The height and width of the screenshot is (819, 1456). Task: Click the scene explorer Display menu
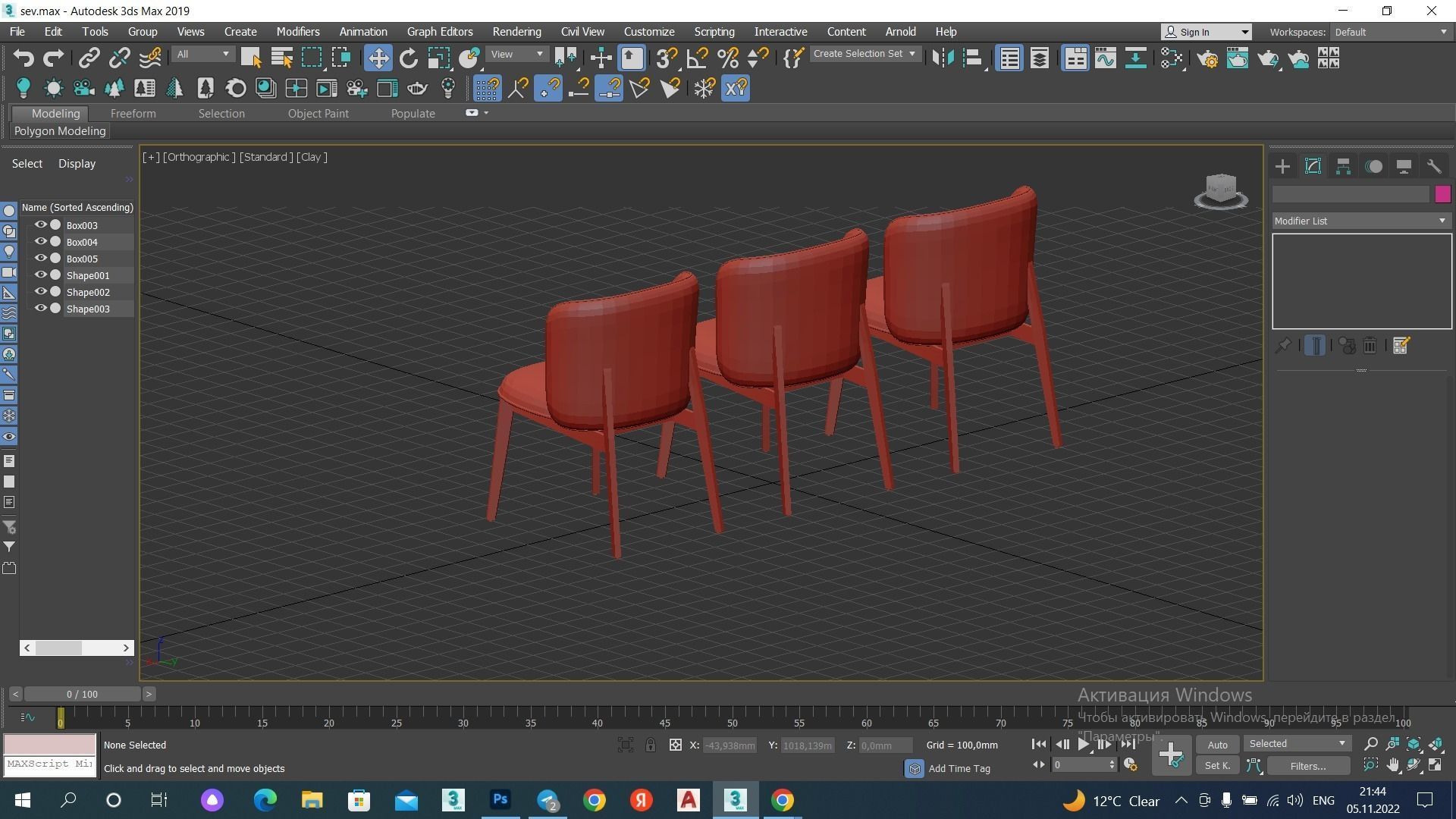(77, 164)
